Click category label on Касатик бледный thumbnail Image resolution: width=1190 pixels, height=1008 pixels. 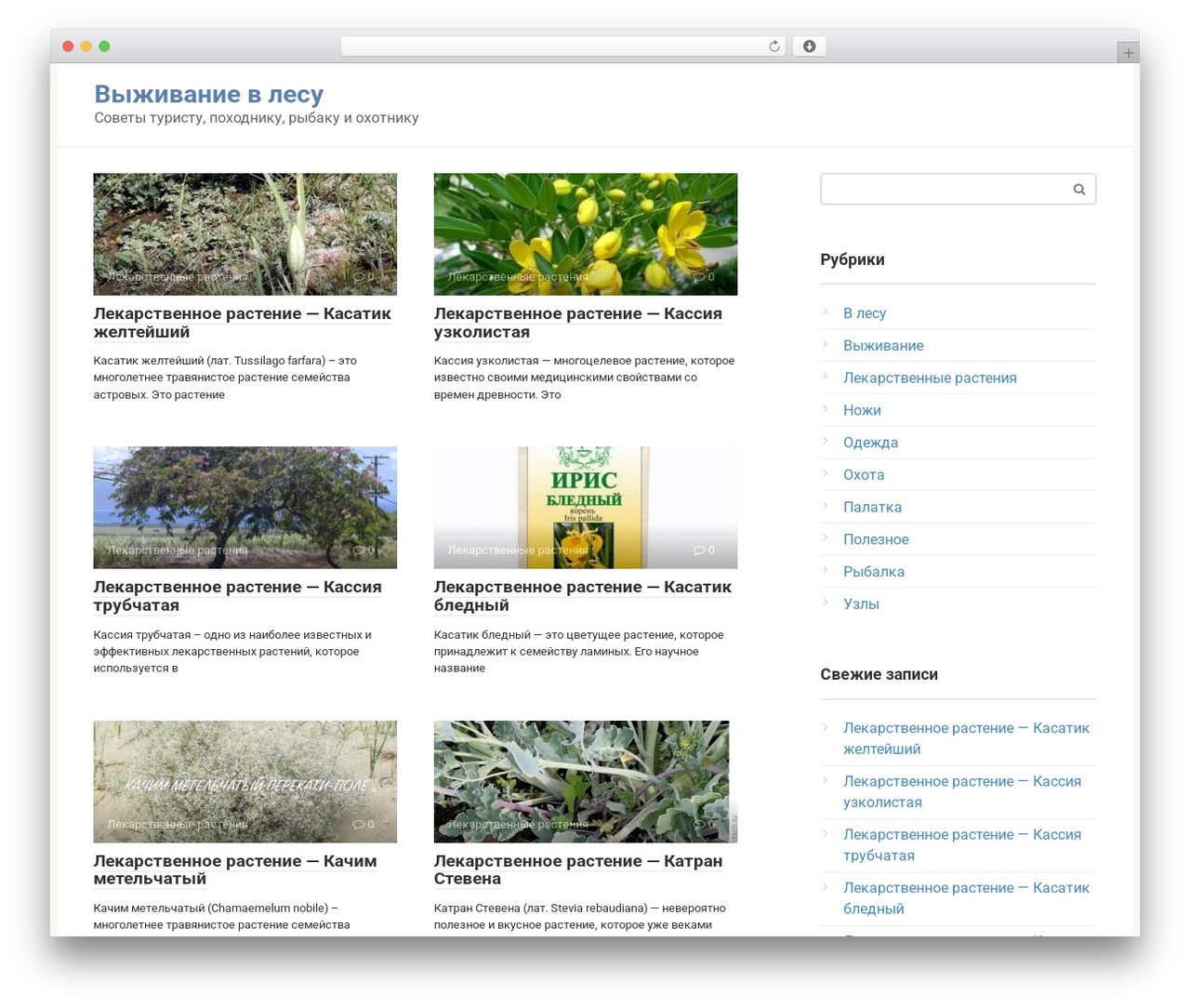[x=518, y=550]
